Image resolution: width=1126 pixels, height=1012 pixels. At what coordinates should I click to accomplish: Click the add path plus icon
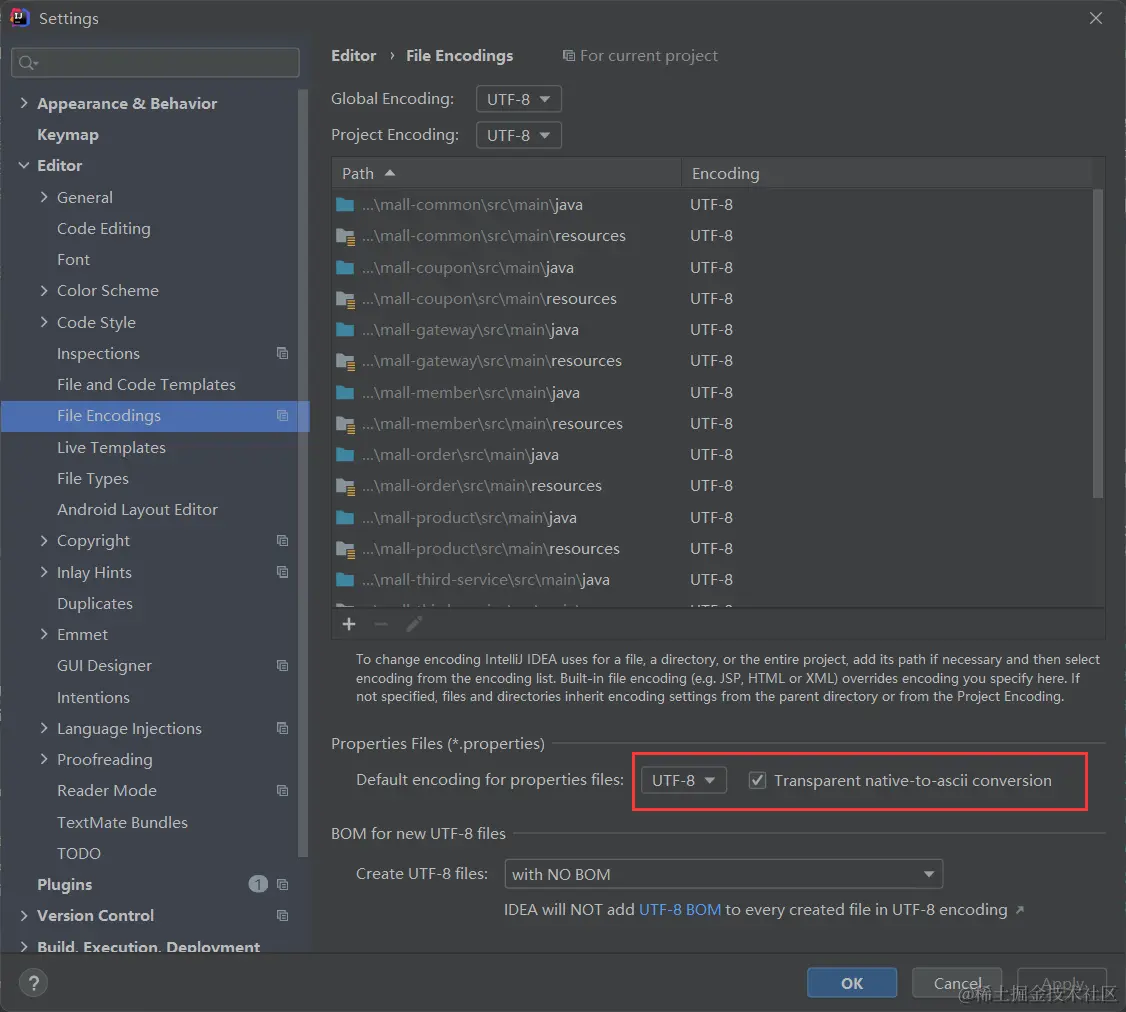tap(349, 624)
